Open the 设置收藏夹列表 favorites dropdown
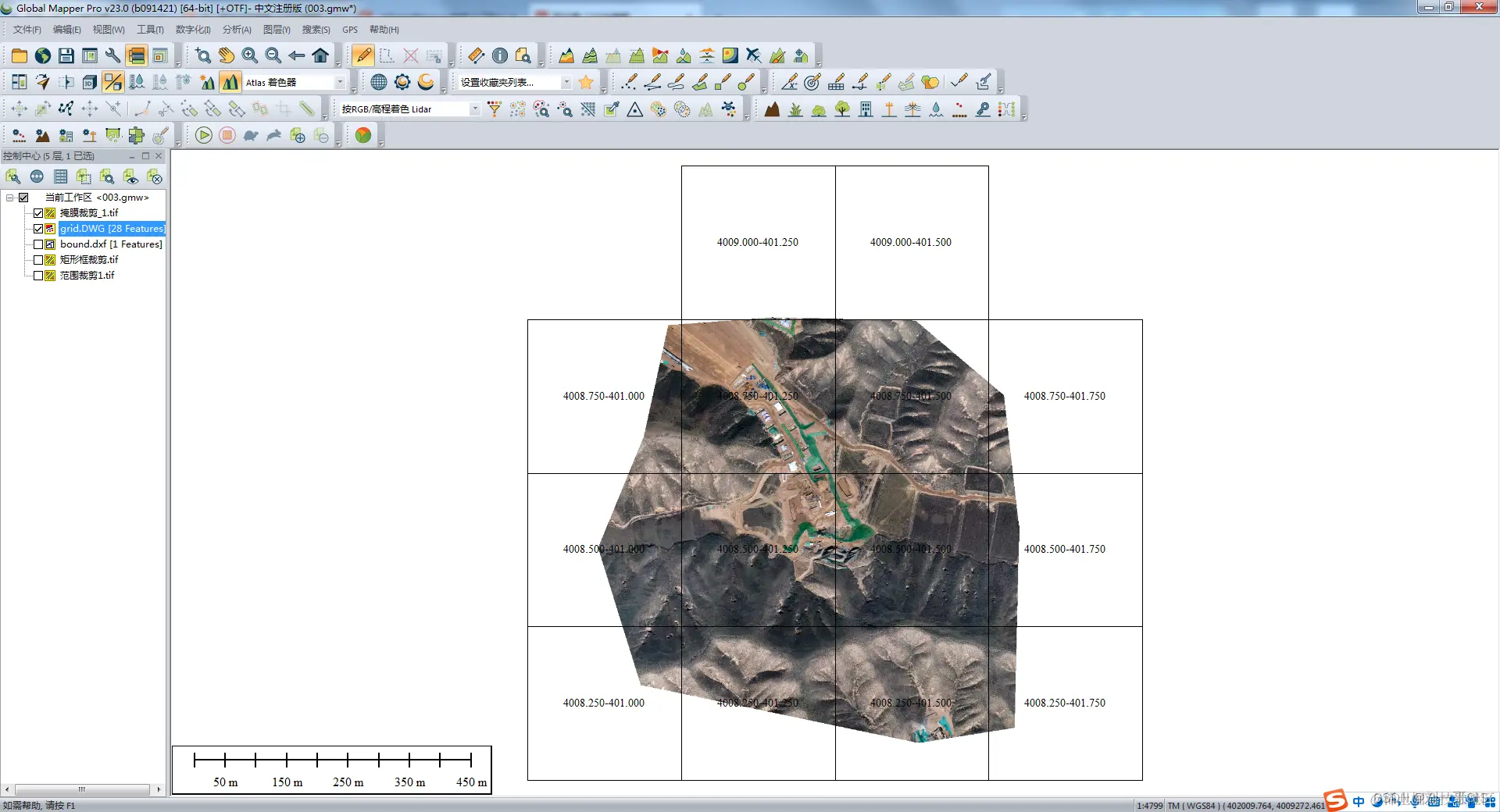Screen dimensions: 1500x812 pyautogui.click(x=566, y=82)
